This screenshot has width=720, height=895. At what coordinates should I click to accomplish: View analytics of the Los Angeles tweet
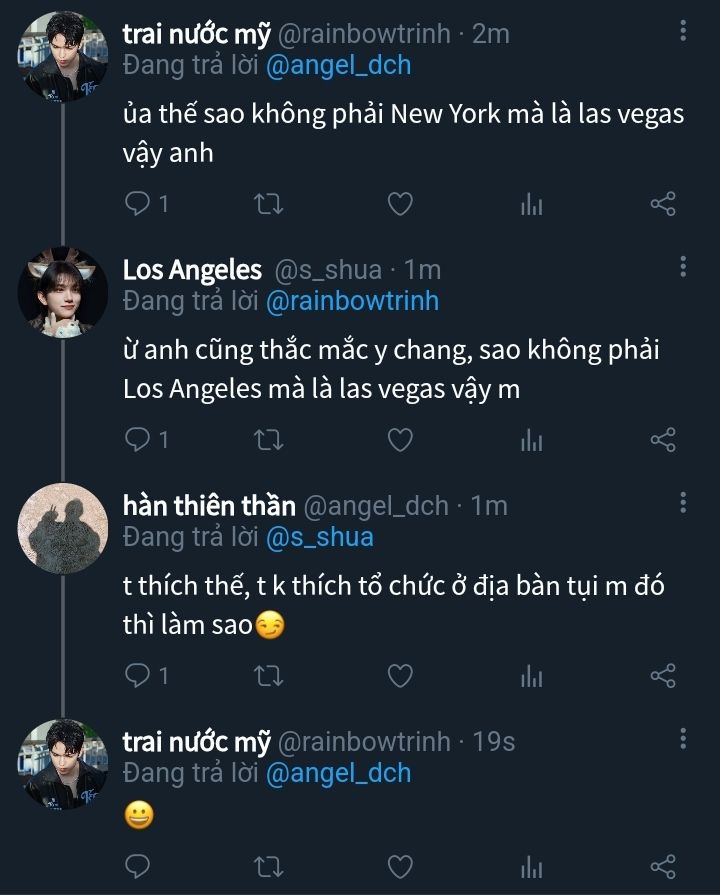[531, 440]
